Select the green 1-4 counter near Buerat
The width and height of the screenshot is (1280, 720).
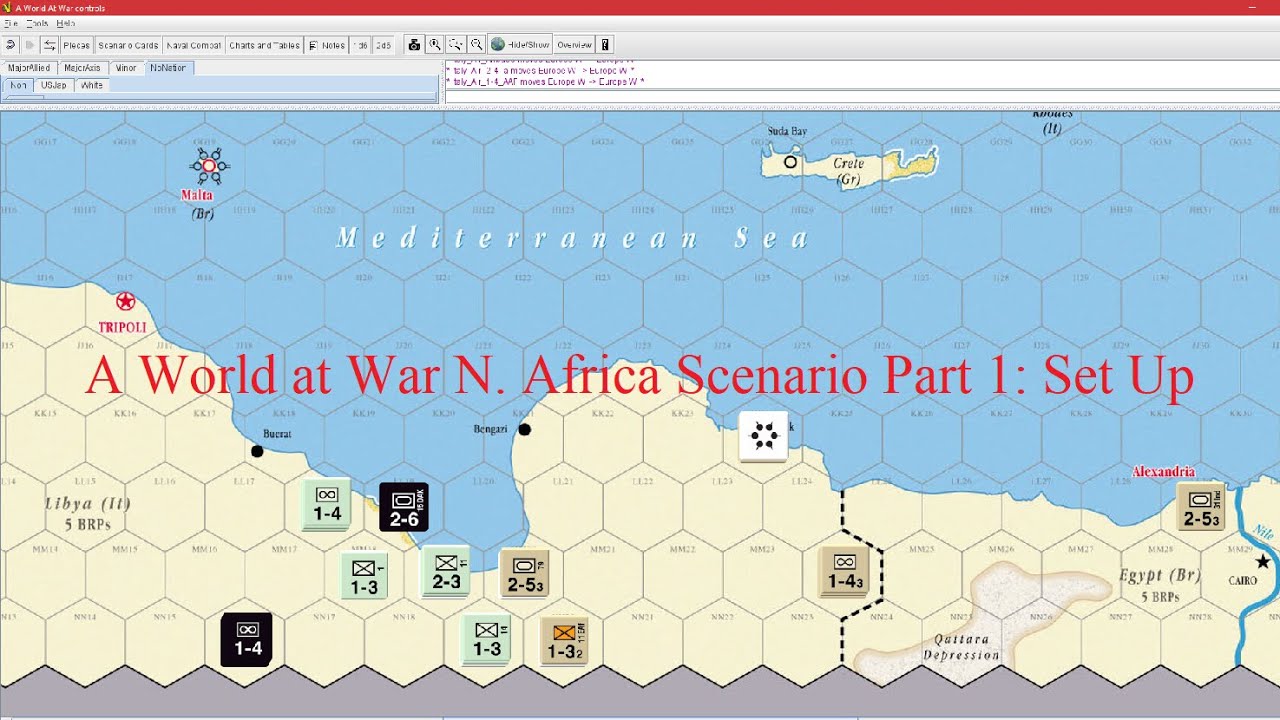click(327, 505)
